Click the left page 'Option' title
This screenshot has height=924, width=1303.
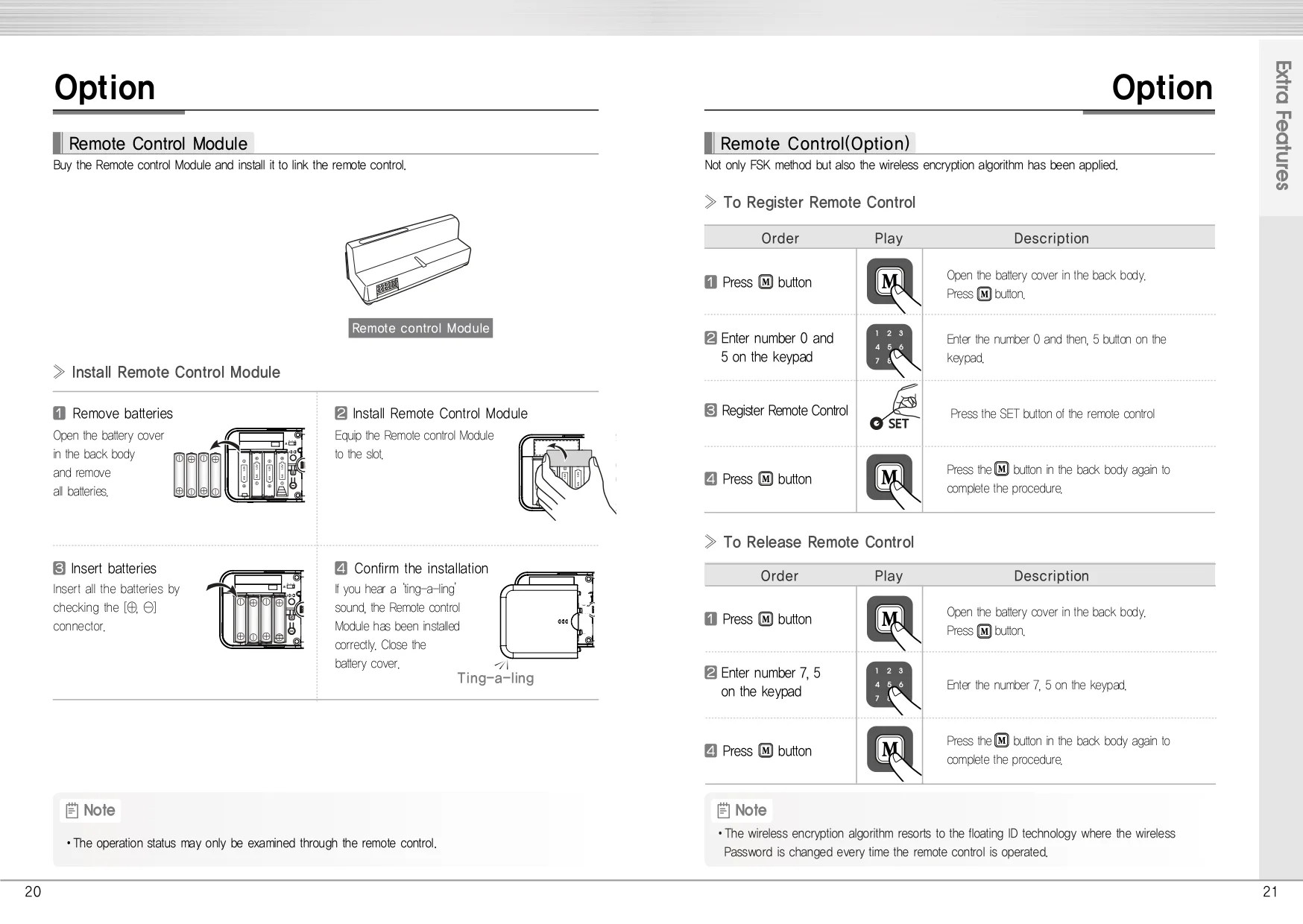[x=105, y=88]
